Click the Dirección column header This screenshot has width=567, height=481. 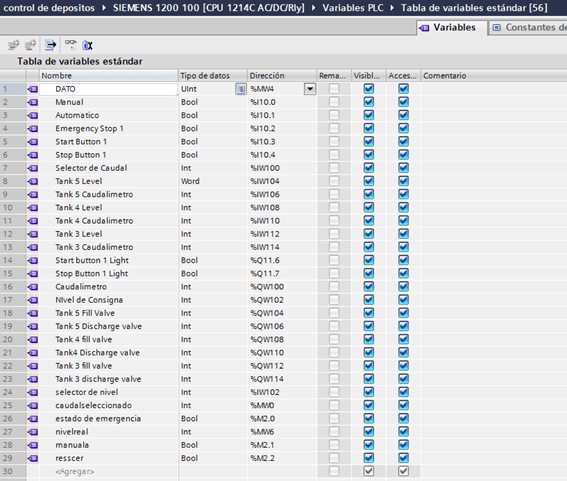tap(282, 76)
